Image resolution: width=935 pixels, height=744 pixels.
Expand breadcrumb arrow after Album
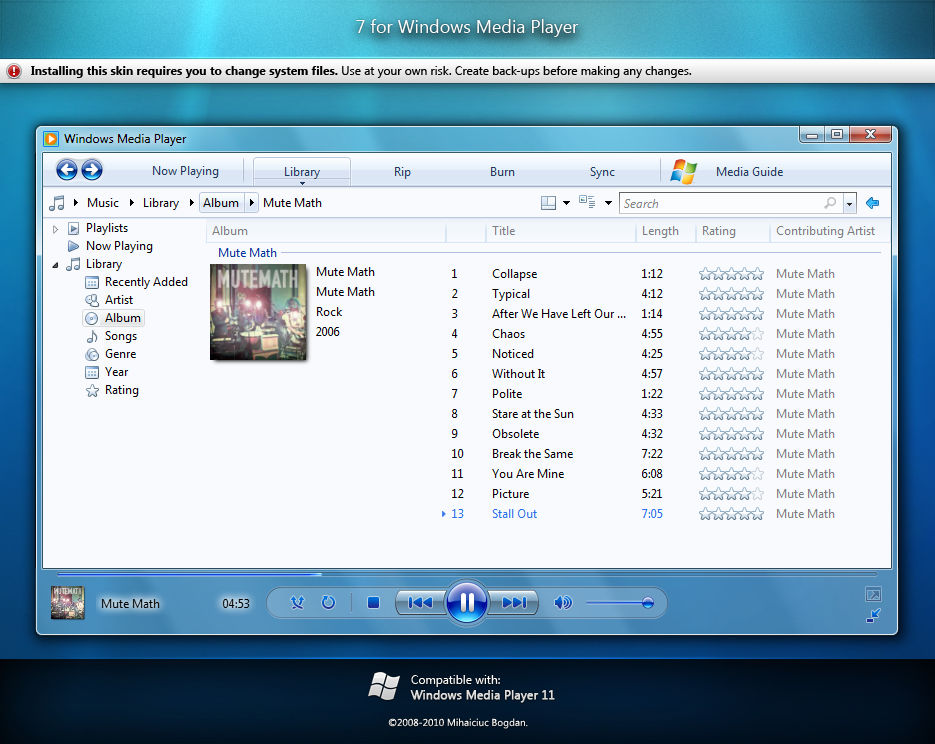pyautogui.click(x=252, y=203)
